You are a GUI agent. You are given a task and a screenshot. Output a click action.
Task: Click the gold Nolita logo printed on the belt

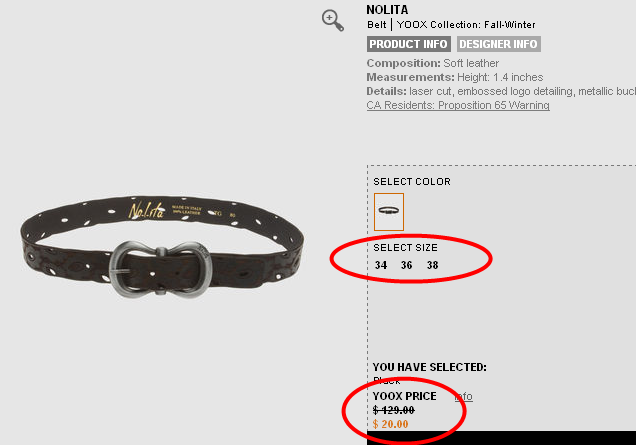[146, 210]
